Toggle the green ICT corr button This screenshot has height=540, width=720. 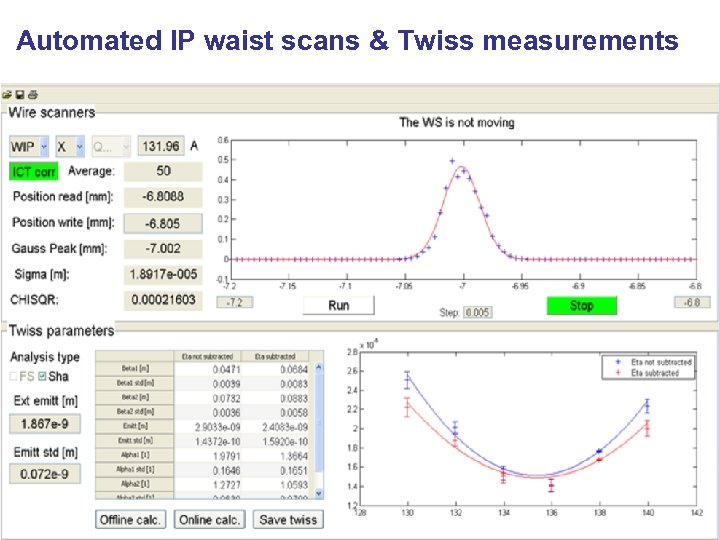click(x=34, y=172)
